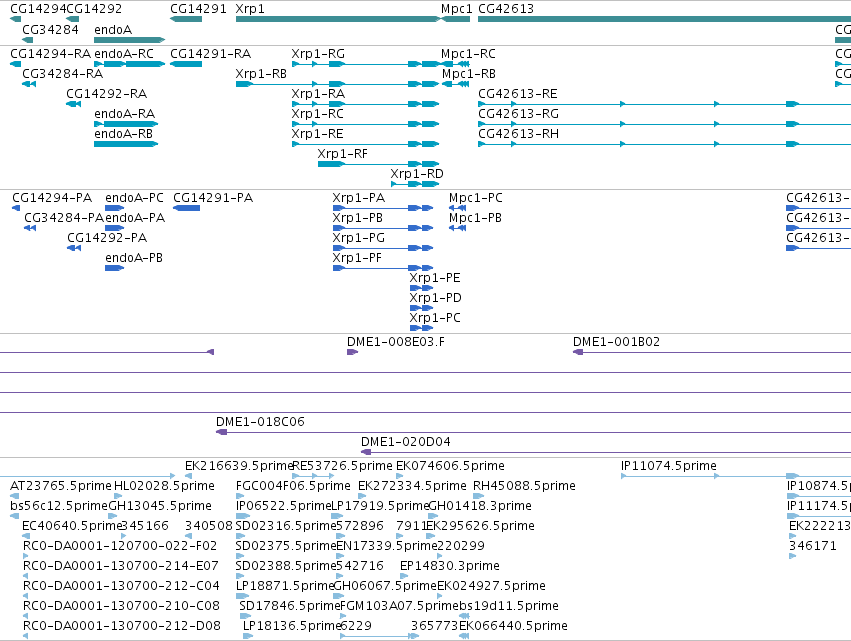This screenshot has width=851, height=641.
Task: Select protein Xrp1-PD label
Action: coord(435,299)
